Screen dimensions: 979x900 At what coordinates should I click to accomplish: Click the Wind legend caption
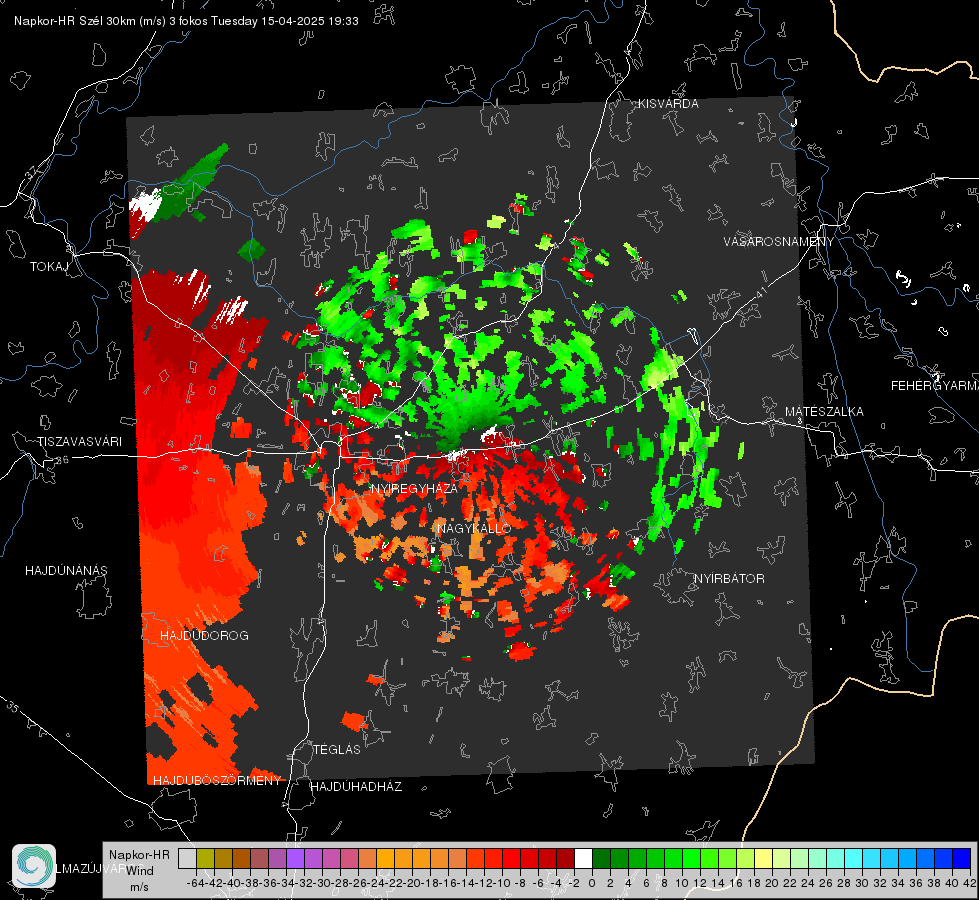[139, 871]
